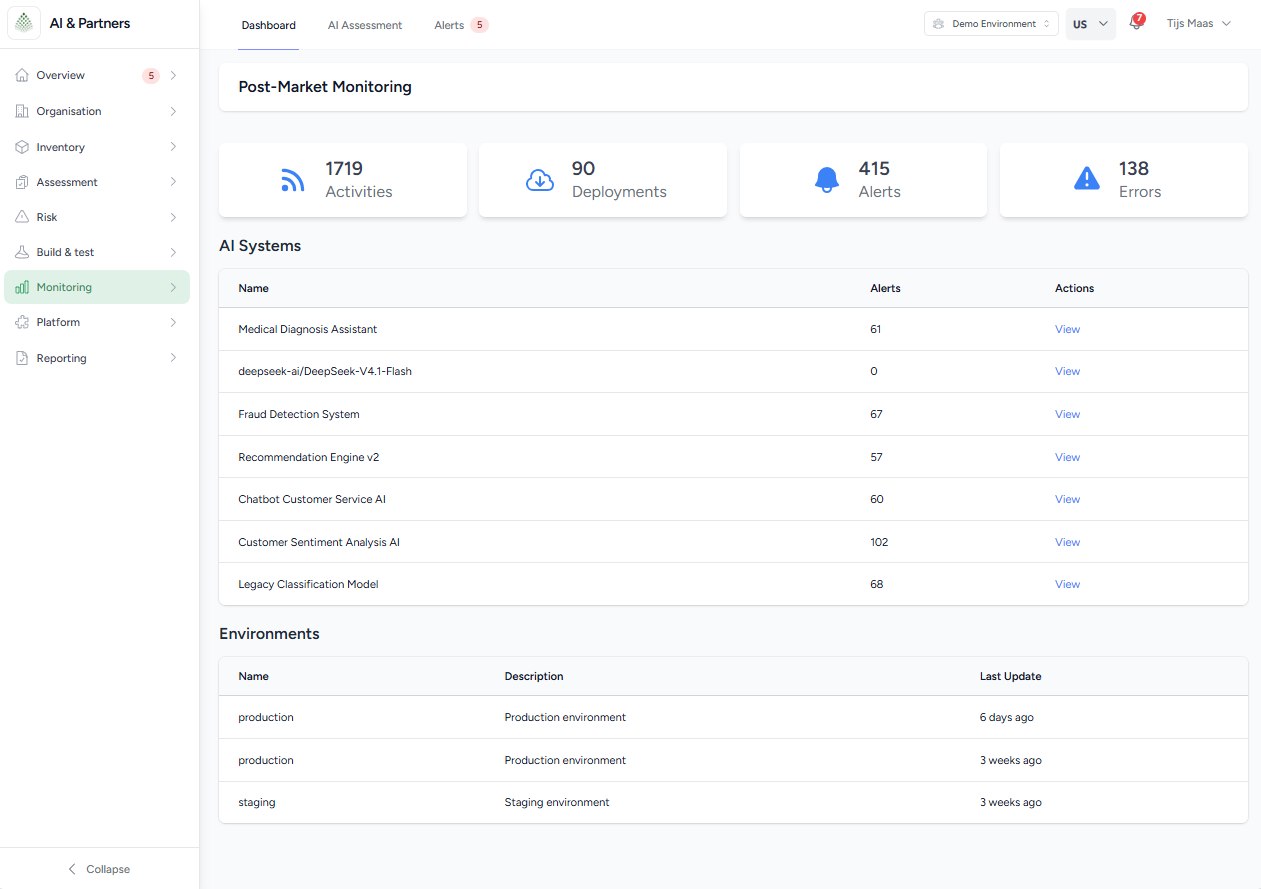The width and height of the screenshot is (1261, 889).
Task: Click the Monitoring bar chart icon
Action: pyautogui.click(x=22, y=287)
